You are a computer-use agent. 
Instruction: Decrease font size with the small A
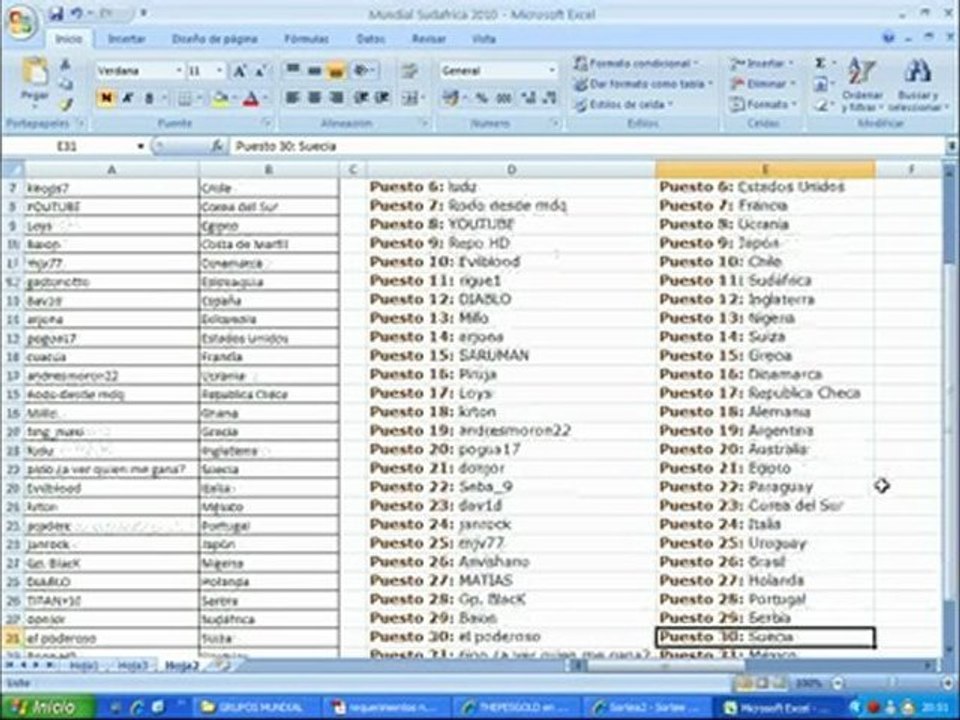pyautogui.click(x=260, y=72)
